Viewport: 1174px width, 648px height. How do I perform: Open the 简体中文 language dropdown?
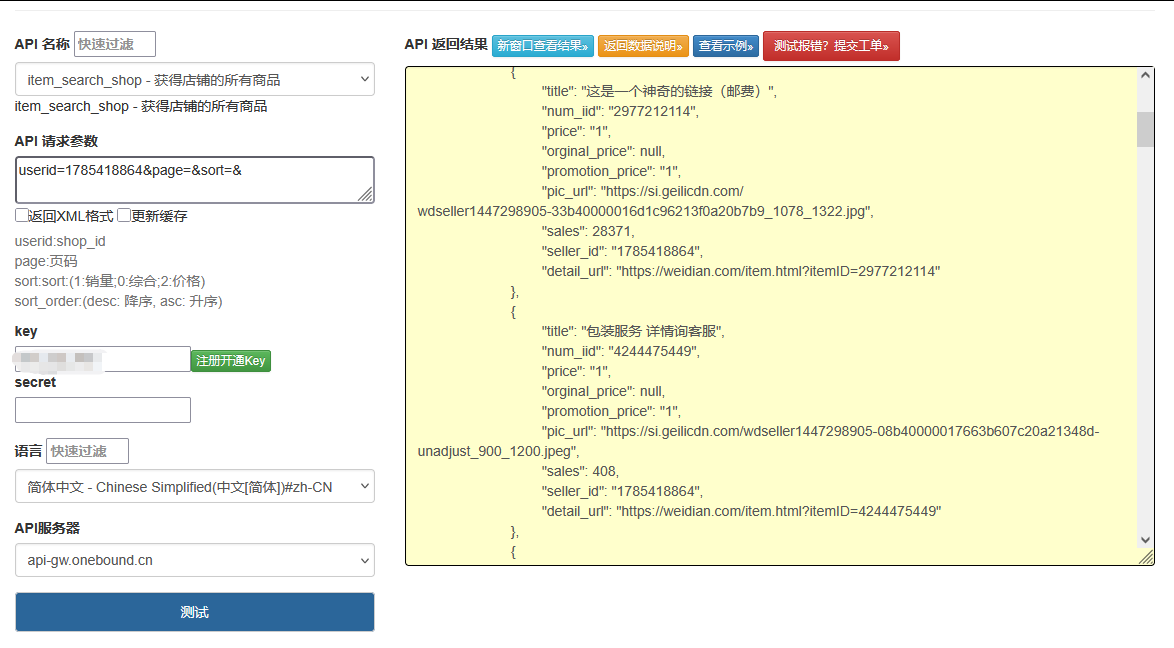[195, 487]
